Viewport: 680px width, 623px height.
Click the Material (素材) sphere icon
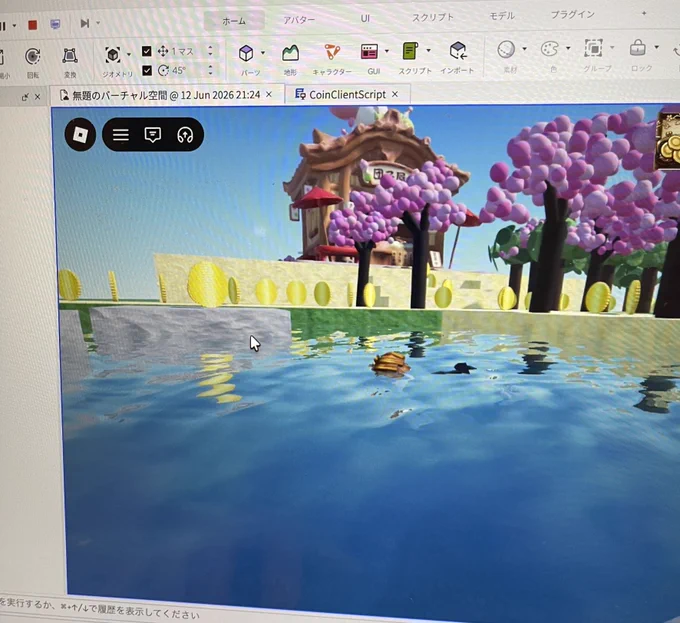pos(506,49)
